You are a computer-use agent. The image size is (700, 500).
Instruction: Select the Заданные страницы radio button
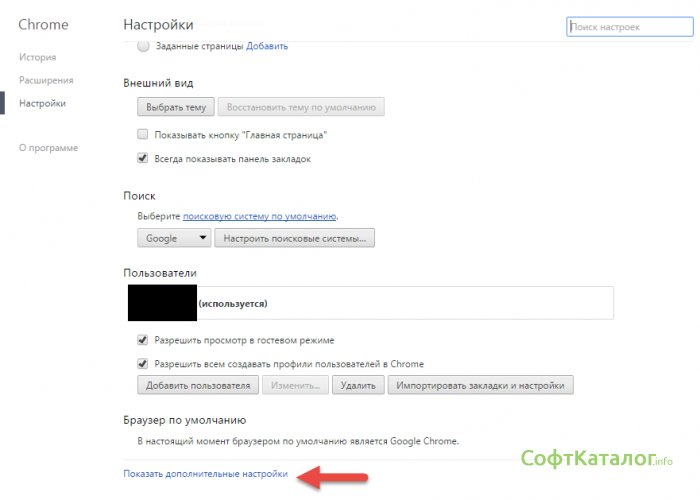point(143,46)
